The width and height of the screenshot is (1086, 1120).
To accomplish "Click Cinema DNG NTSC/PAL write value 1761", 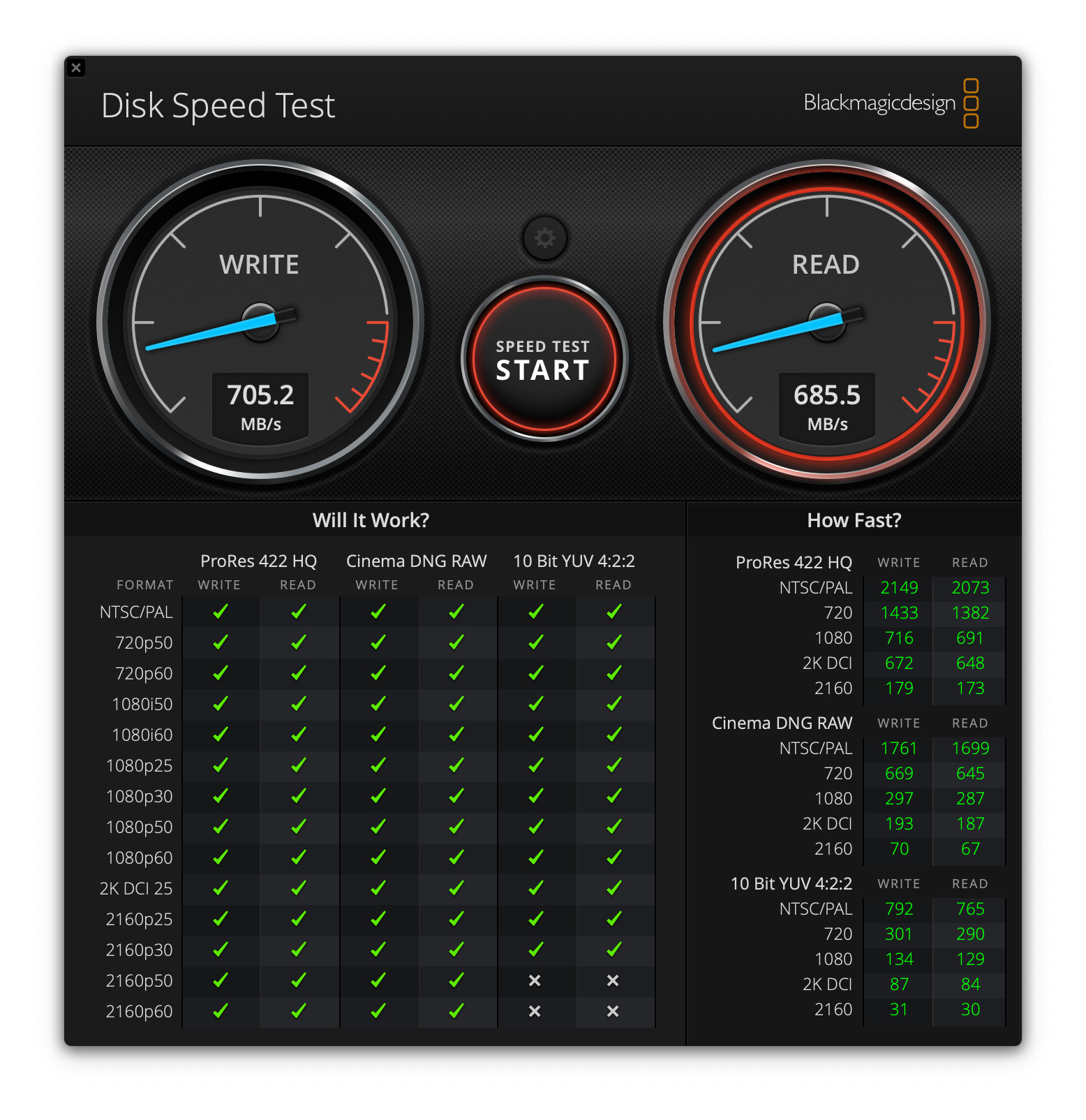I will coord(899,749).
